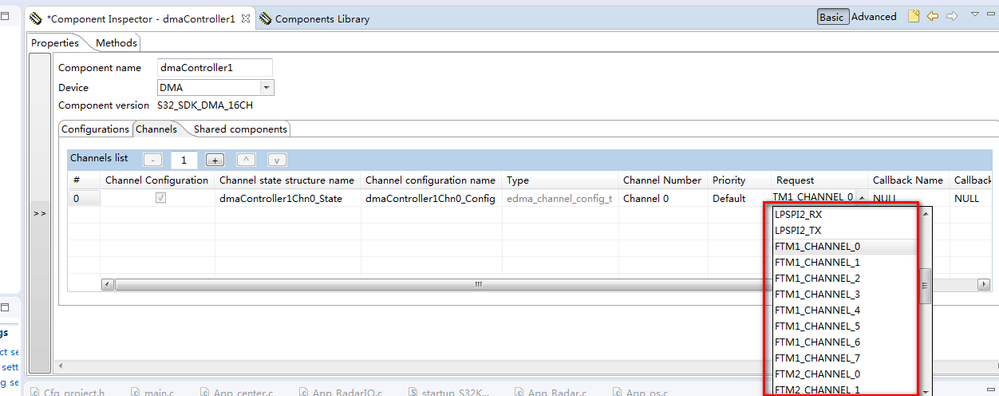Move channel up with the ^ button
999x396 pixels.
(x=247, y=160)
